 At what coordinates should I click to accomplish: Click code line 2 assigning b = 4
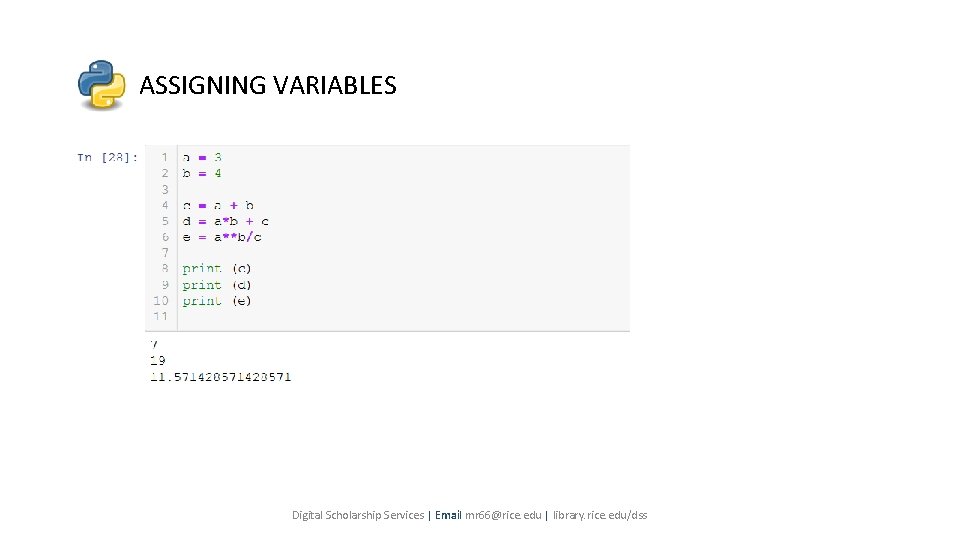coord(202,173)
